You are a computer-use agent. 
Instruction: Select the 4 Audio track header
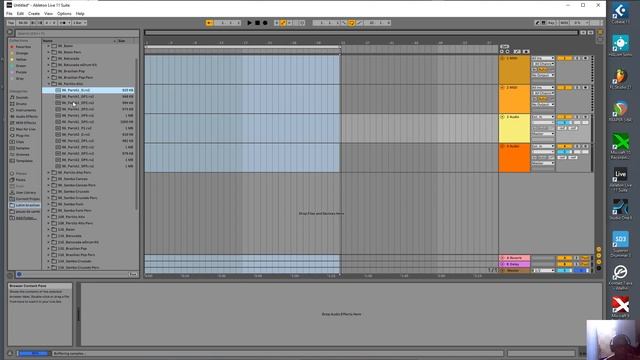514,158
